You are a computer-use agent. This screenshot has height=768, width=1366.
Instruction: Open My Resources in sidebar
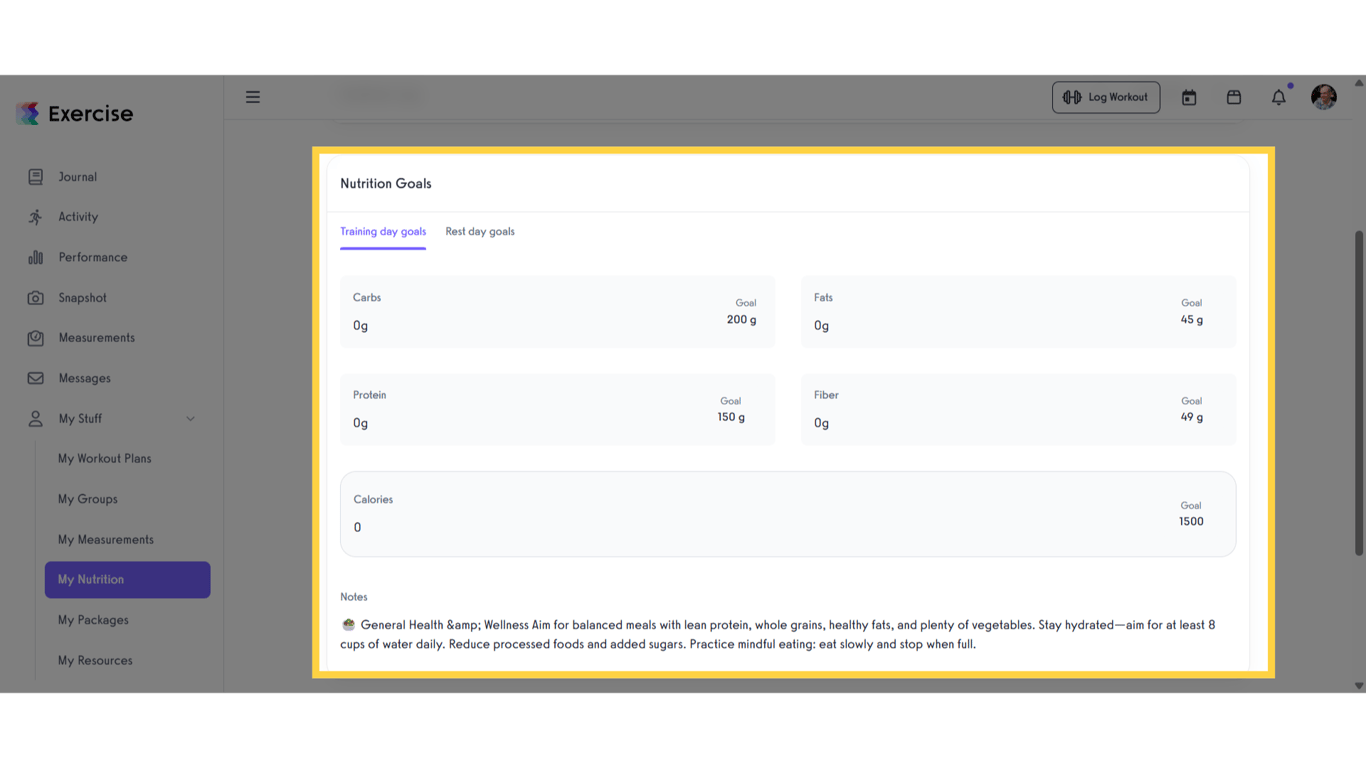coord(95,661)
